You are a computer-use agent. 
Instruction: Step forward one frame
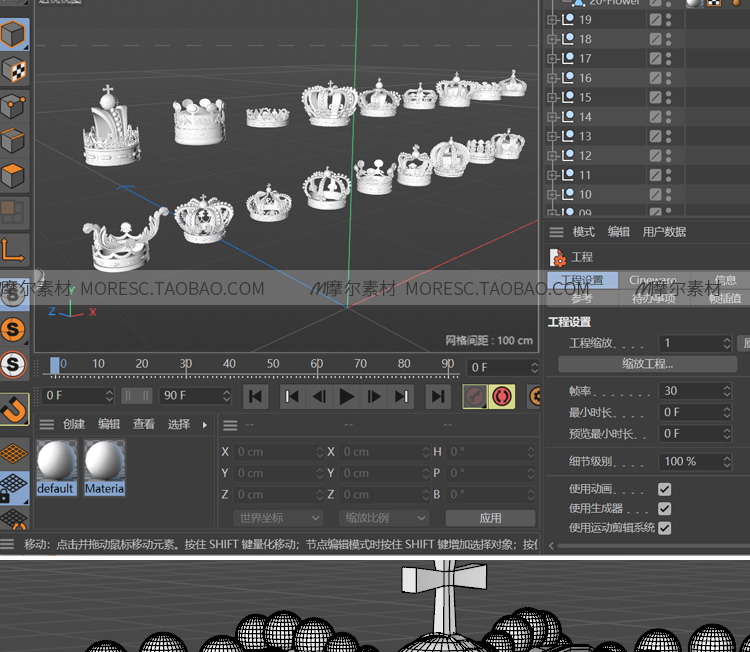[x=374, y=396]
